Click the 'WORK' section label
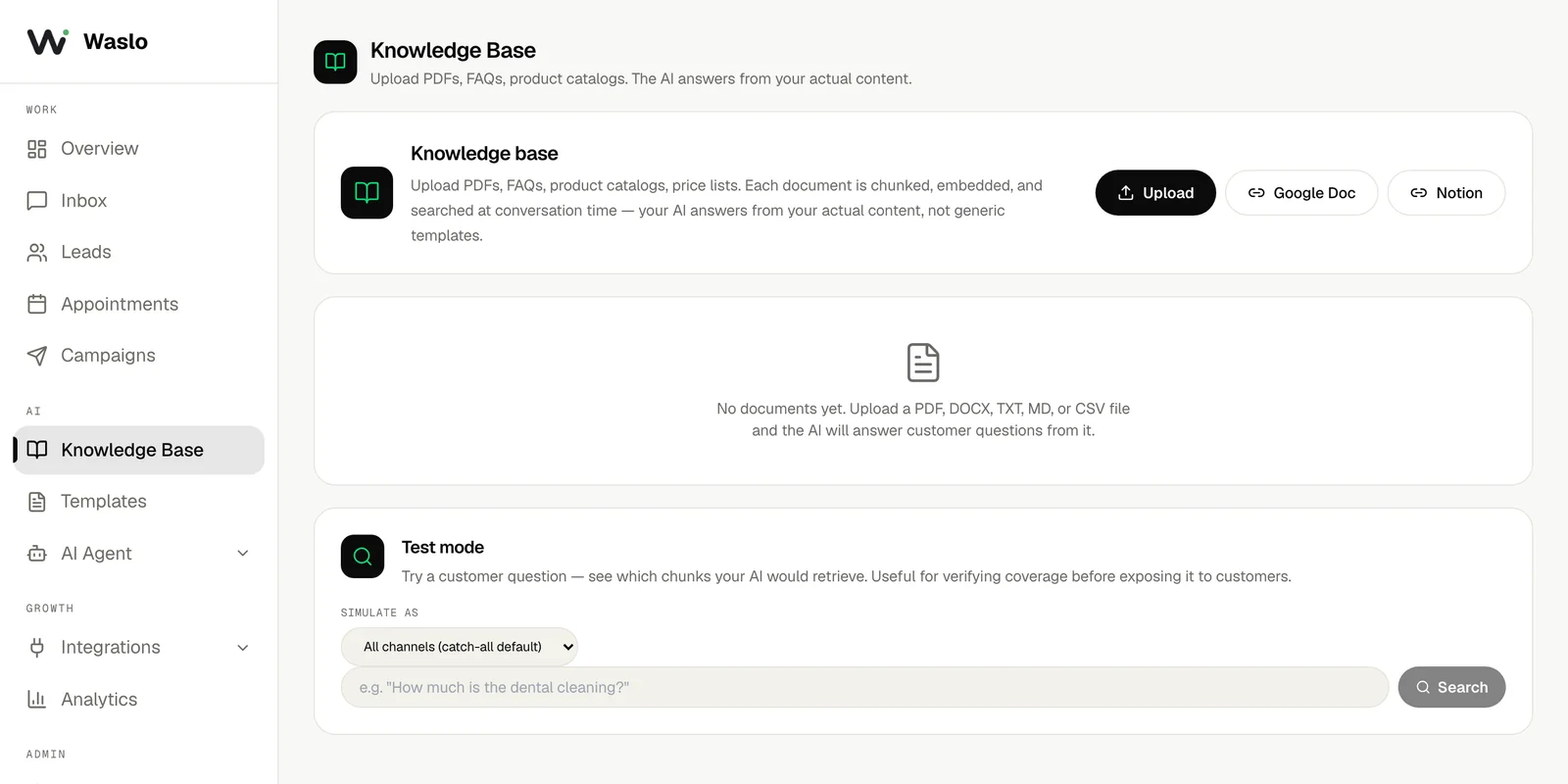This screenshot has height=784, width=1568. 41,110
